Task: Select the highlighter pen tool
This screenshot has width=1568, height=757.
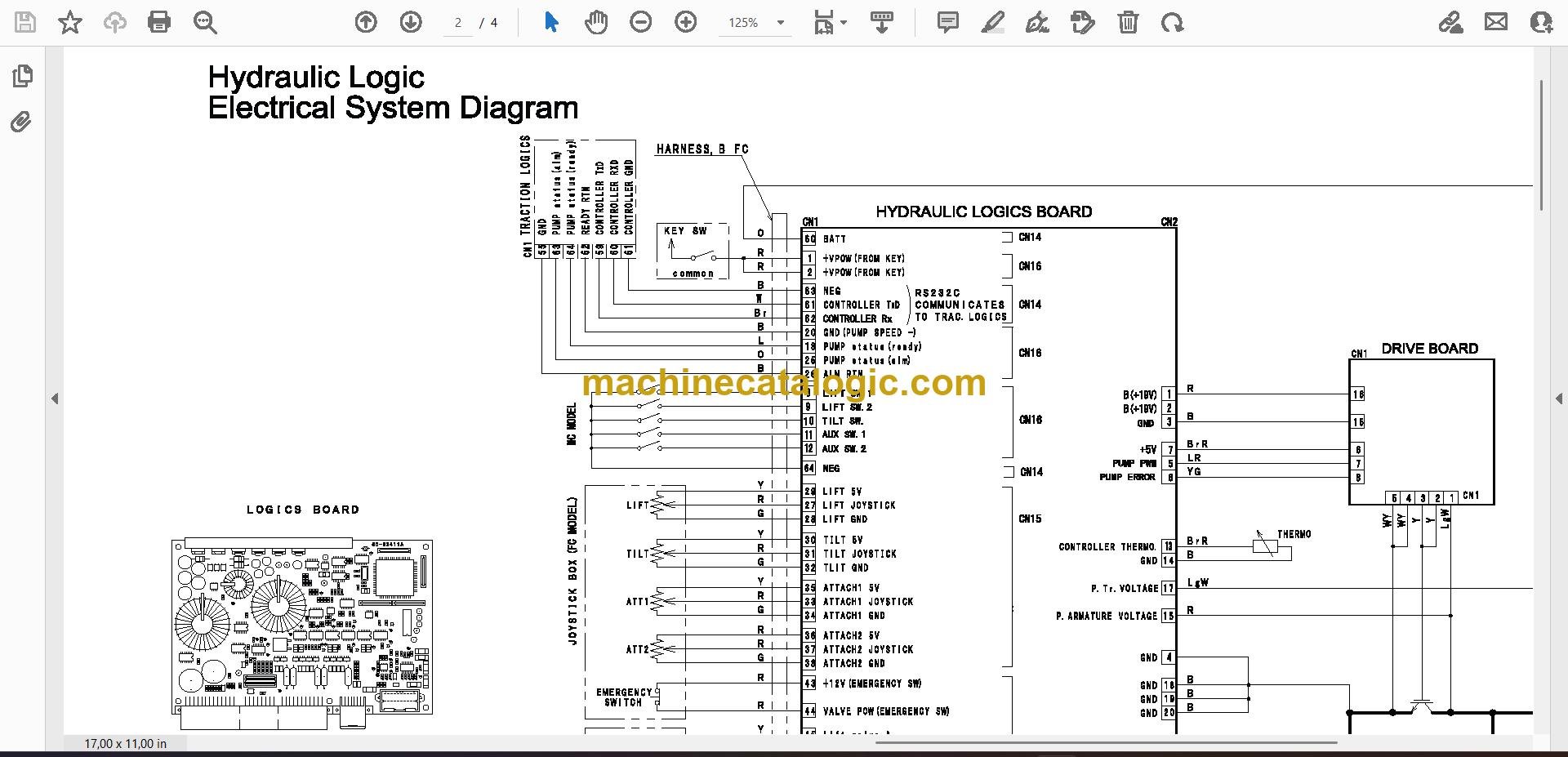Action: tap(992, 23)
